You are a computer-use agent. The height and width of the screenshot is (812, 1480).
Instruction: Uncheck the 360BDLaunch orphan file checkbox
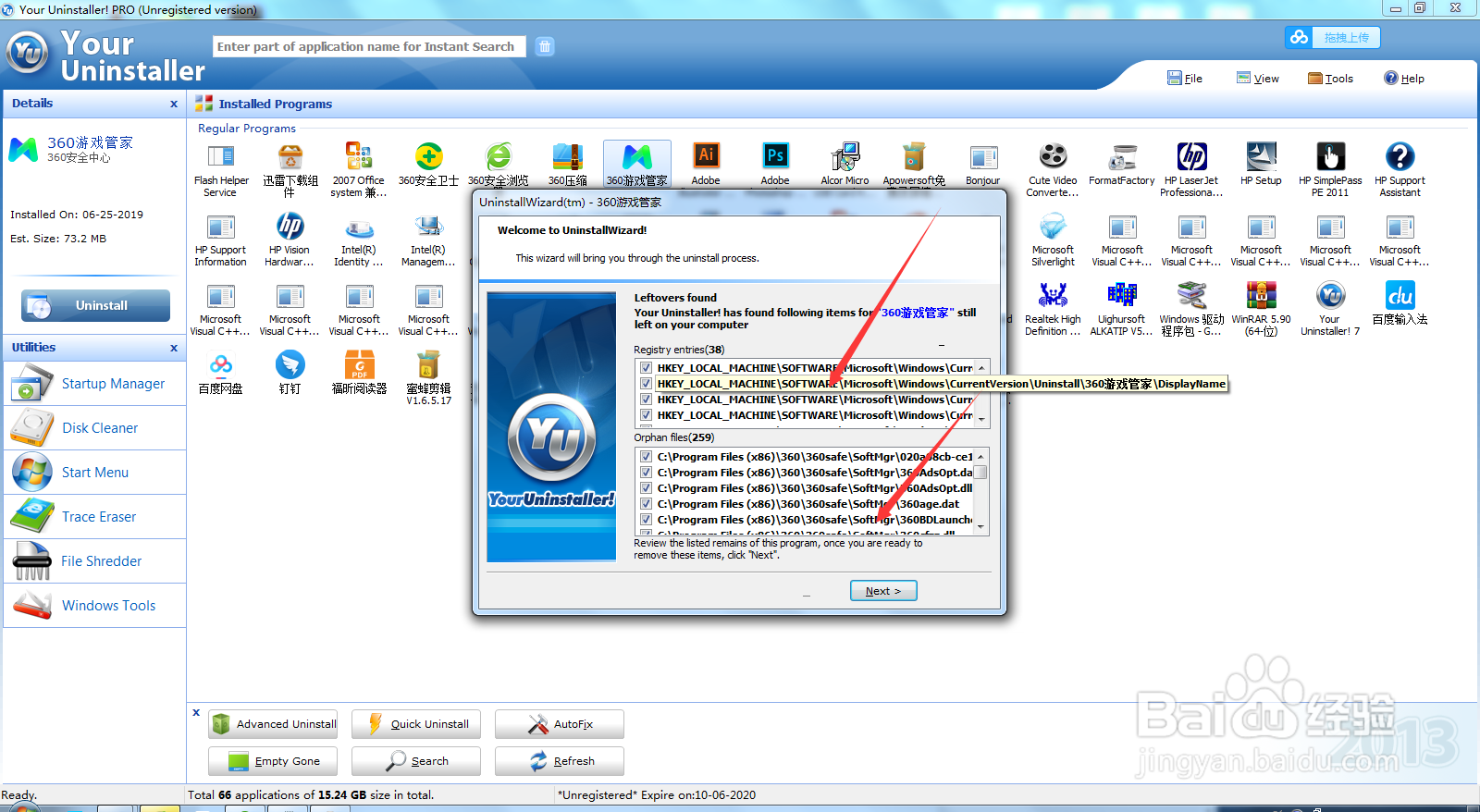coord(646,520)
